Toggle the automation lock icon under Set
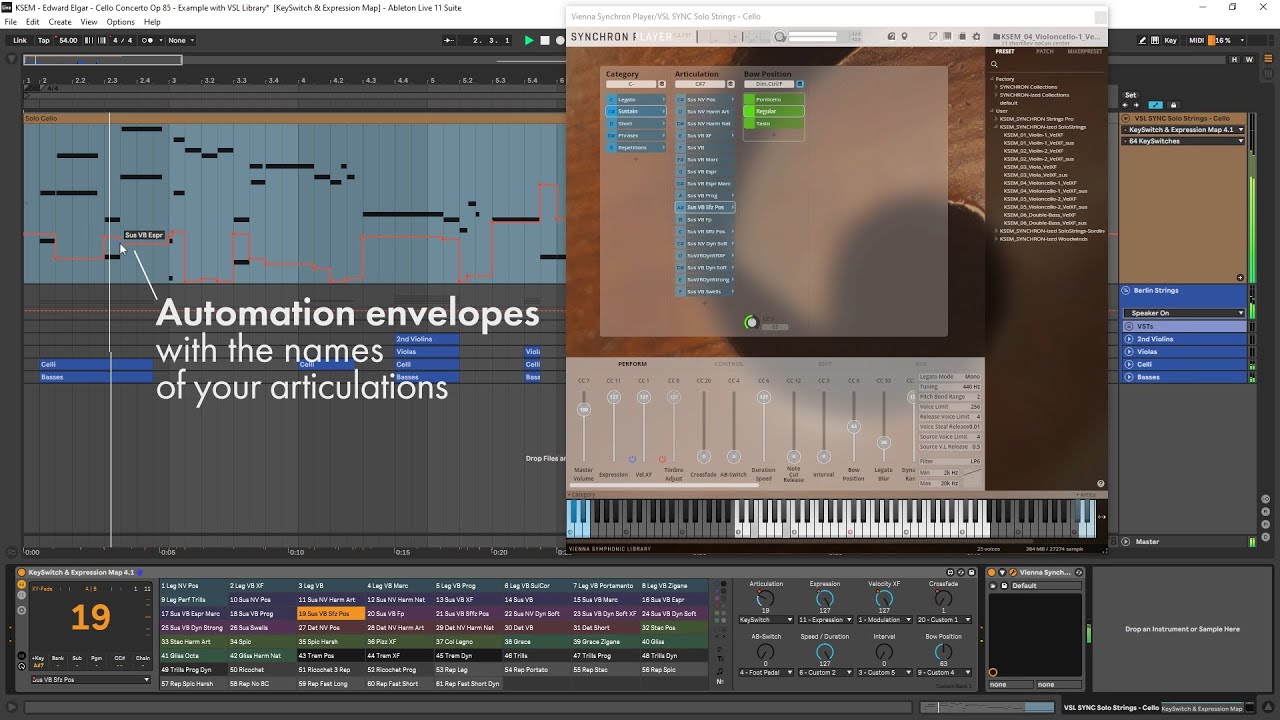The height and width of the screenshot is (720, 1280). point(1171,105)
